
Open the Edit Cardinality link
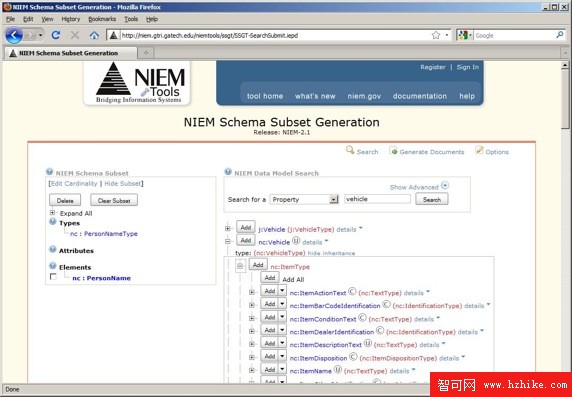(x=74, y=184)
